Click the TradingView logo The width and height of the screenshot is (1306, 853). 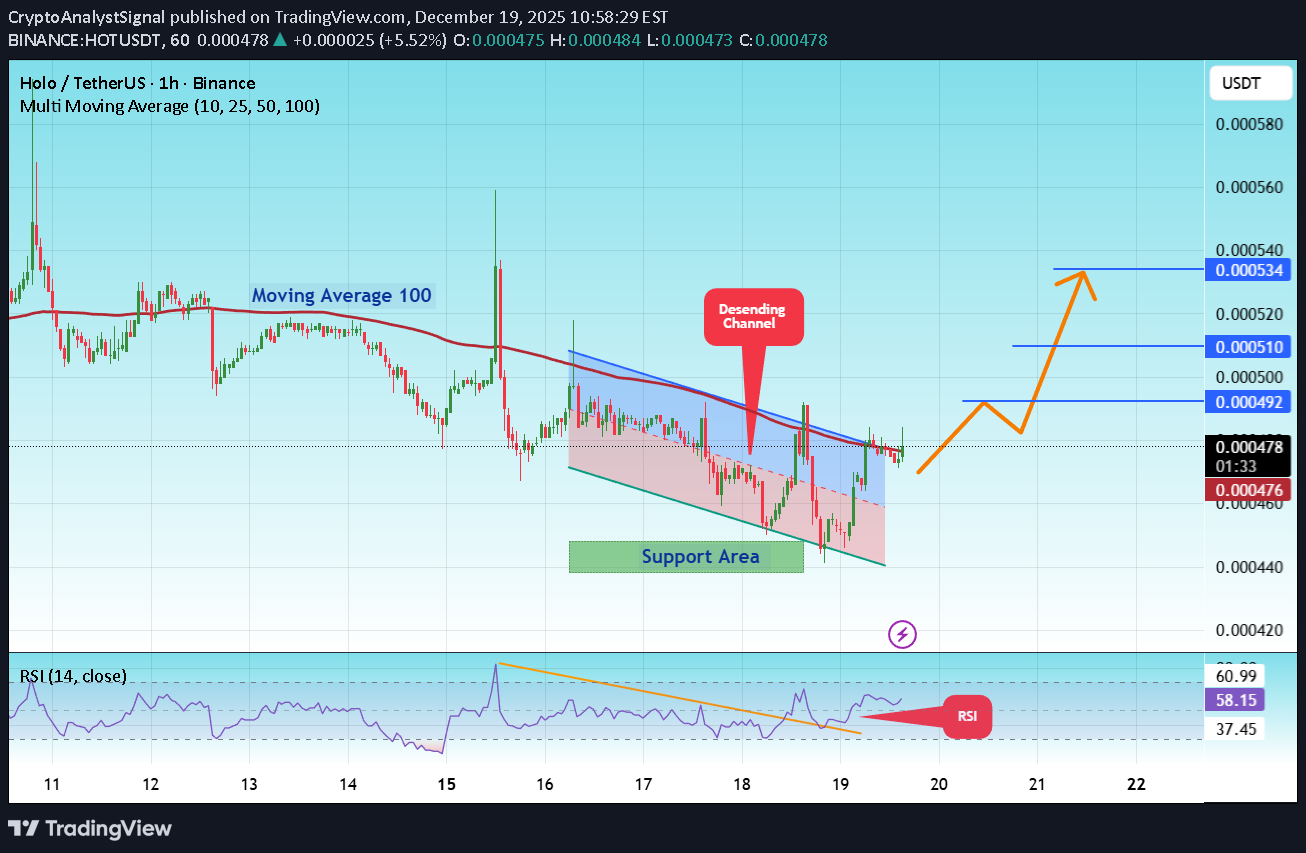88,828
